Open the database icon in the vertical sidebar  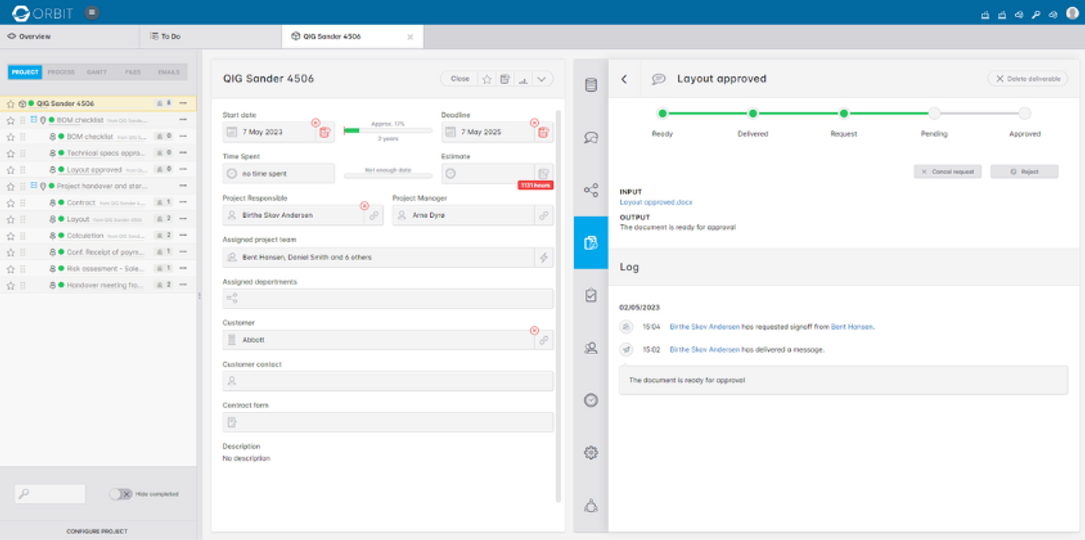coord(591,85)
